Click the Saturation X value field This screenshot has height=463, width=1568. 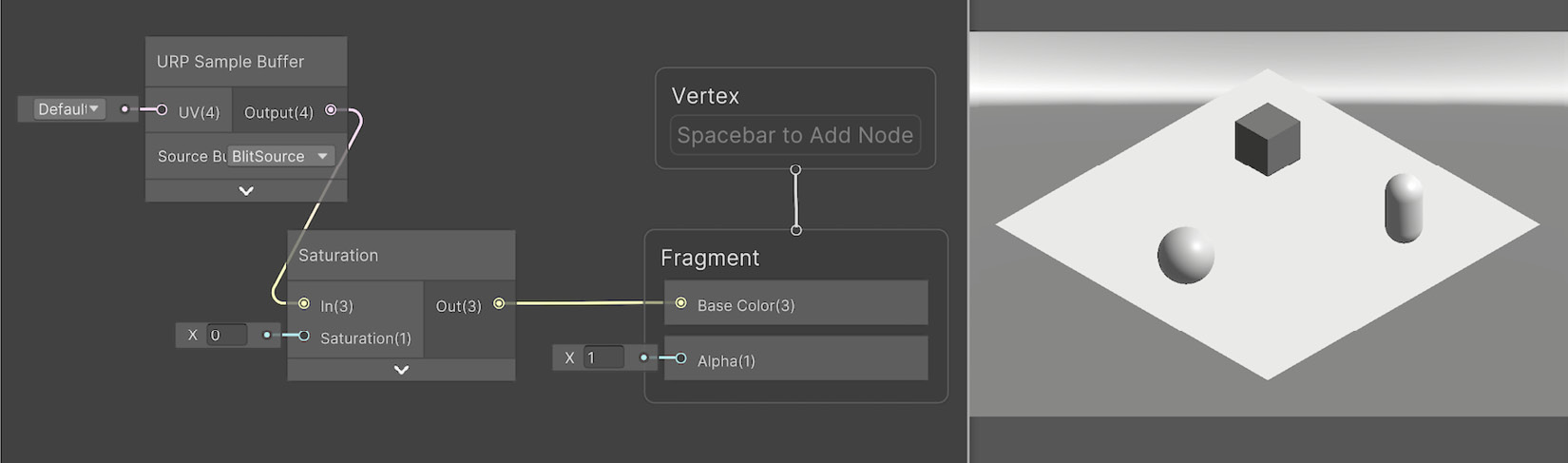point(227,335)
